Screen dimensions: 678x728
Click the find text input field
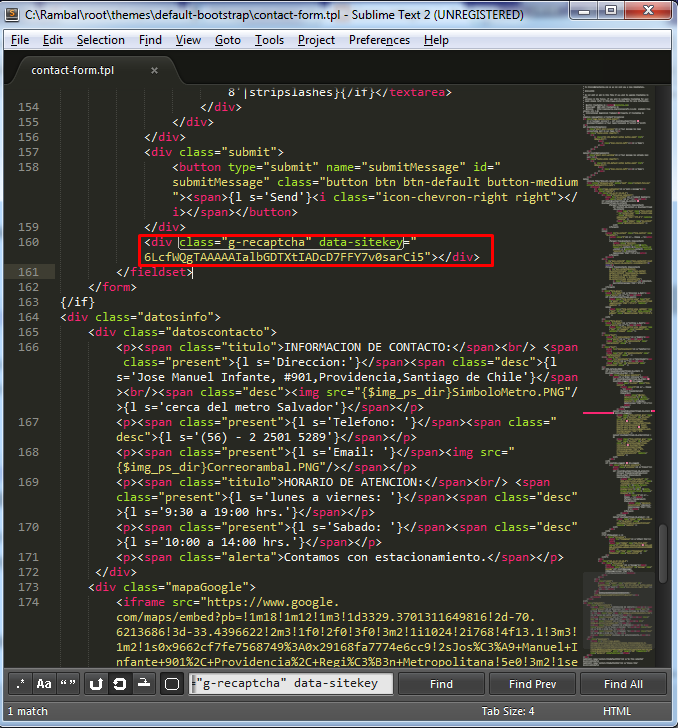point(290,684)
